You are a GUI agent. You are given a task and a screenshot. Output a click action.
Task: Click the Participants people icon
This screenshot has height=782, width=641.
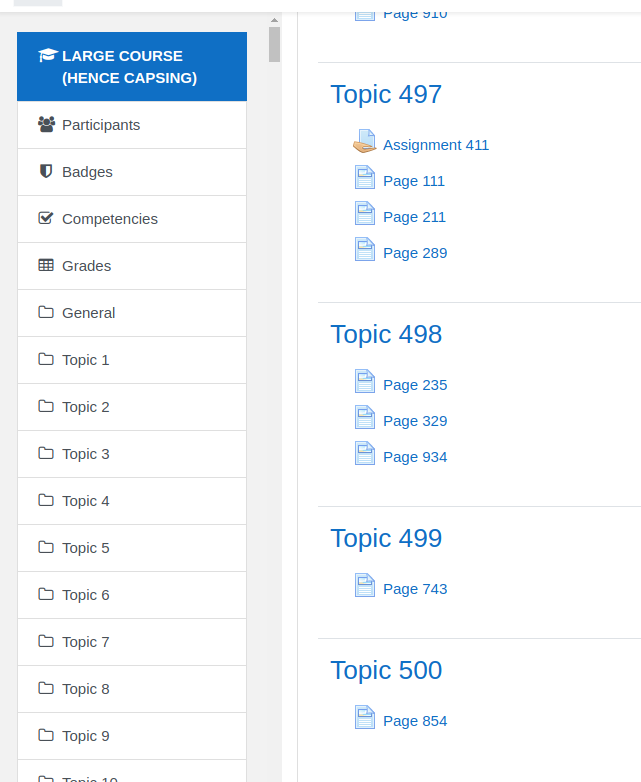pyautogui.click(x=46, y=124)
